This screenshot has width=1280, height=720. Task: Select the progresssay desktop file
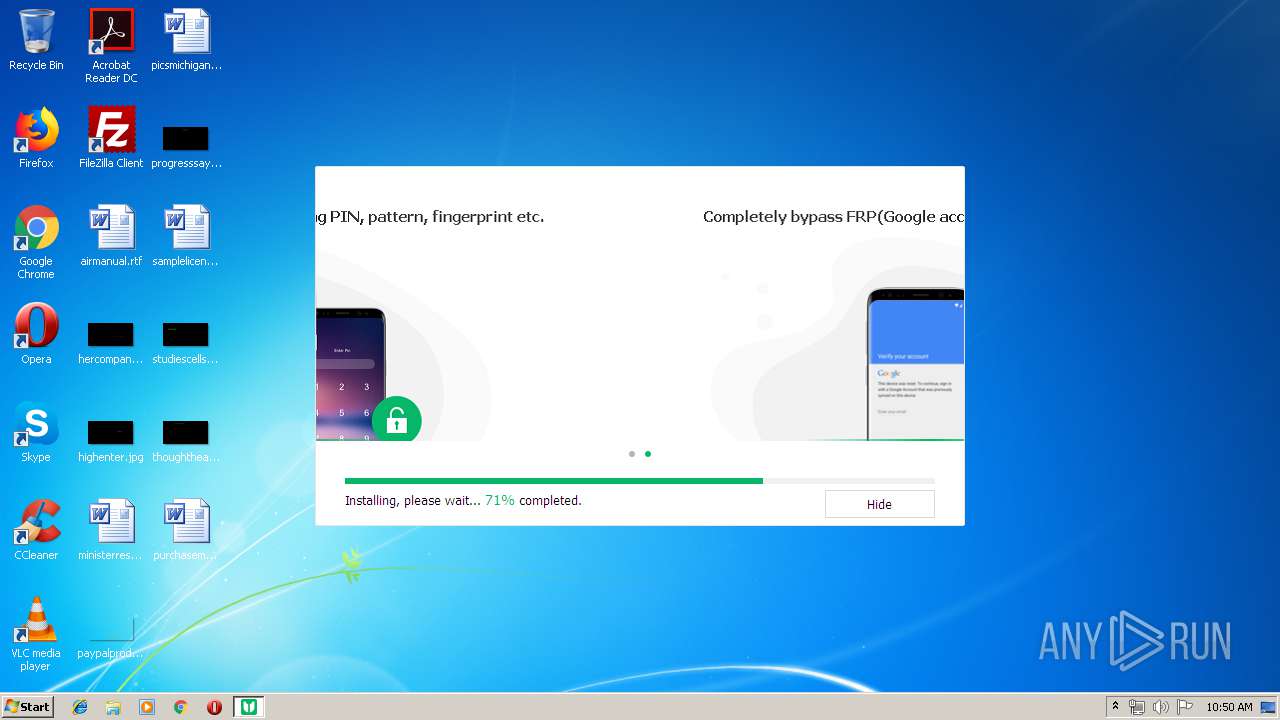pos(187,146)
